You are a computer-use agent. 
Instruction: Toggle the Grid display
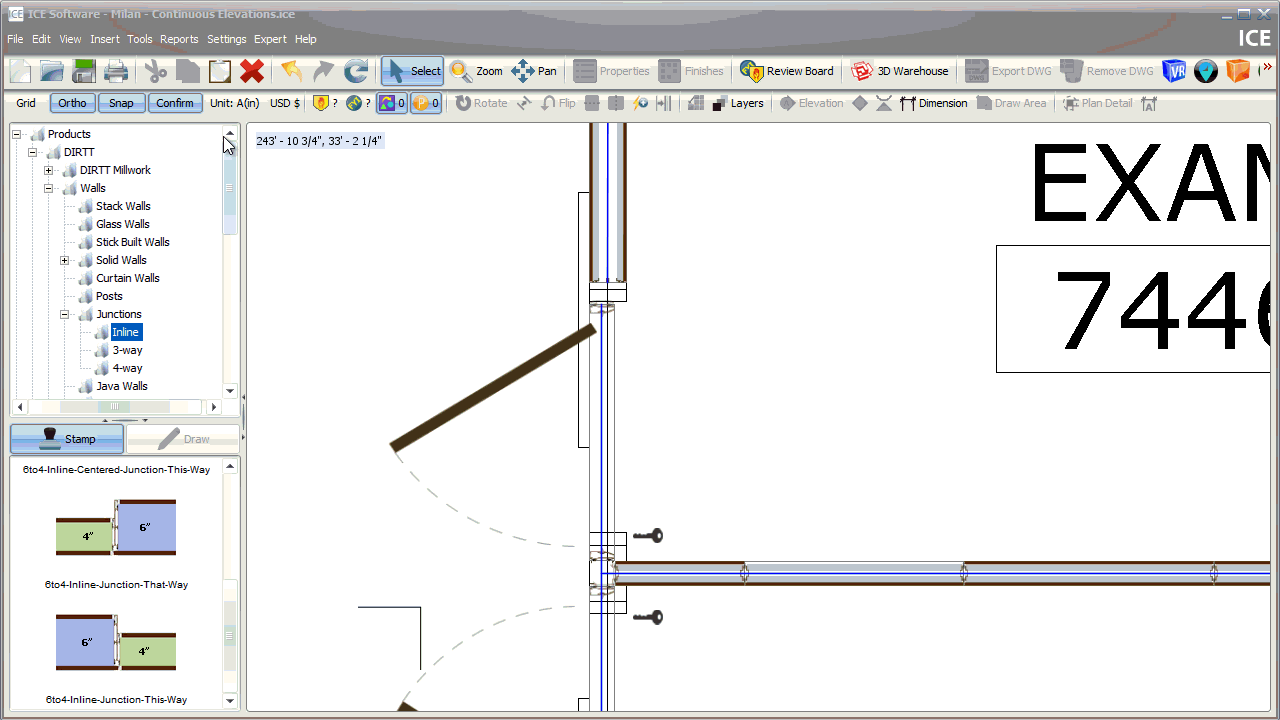(x=25, y=103)
